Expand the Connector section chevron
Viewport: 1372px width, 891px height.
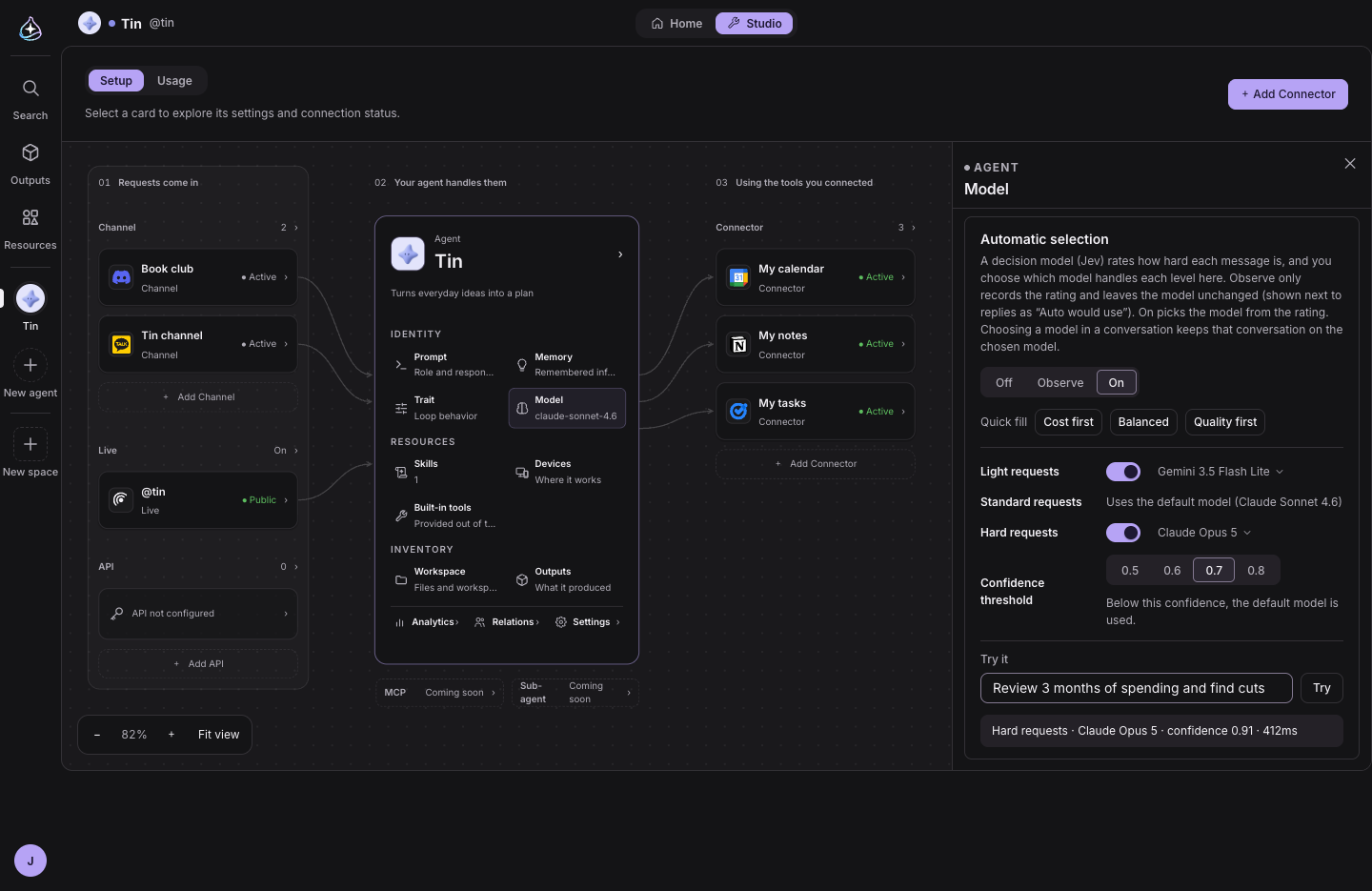click(x=914, y=228)
